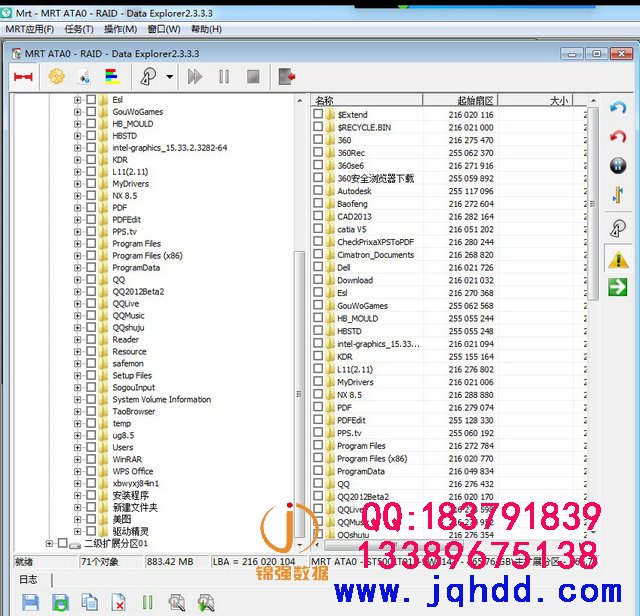Click the 360安全浏览器下载 row
Image resolution: width=640 pixels, height=616 pixels.
(448, 178)
